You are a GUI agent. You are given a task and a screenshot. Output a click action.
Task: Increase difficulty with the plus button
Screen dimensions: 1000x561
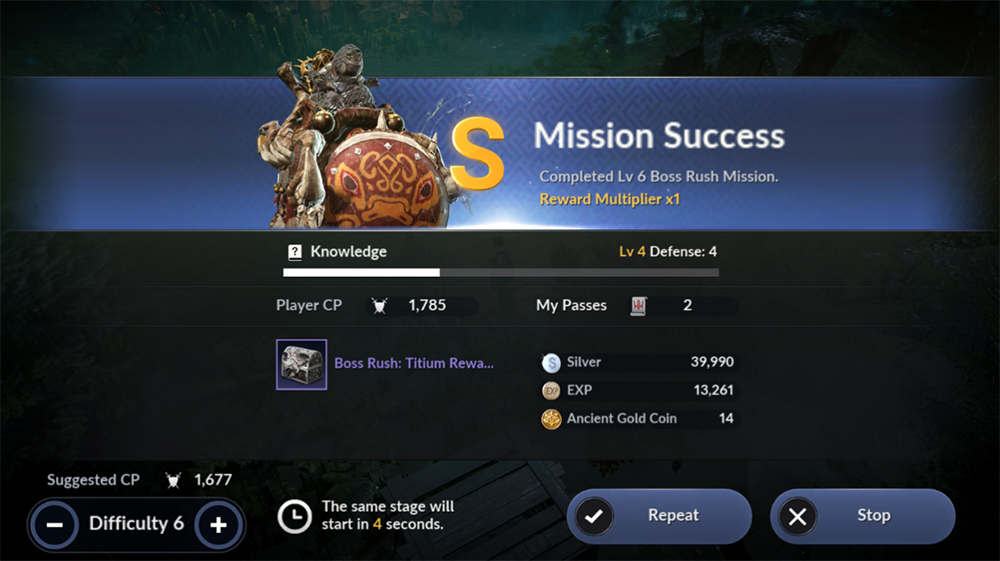[218, 525]
